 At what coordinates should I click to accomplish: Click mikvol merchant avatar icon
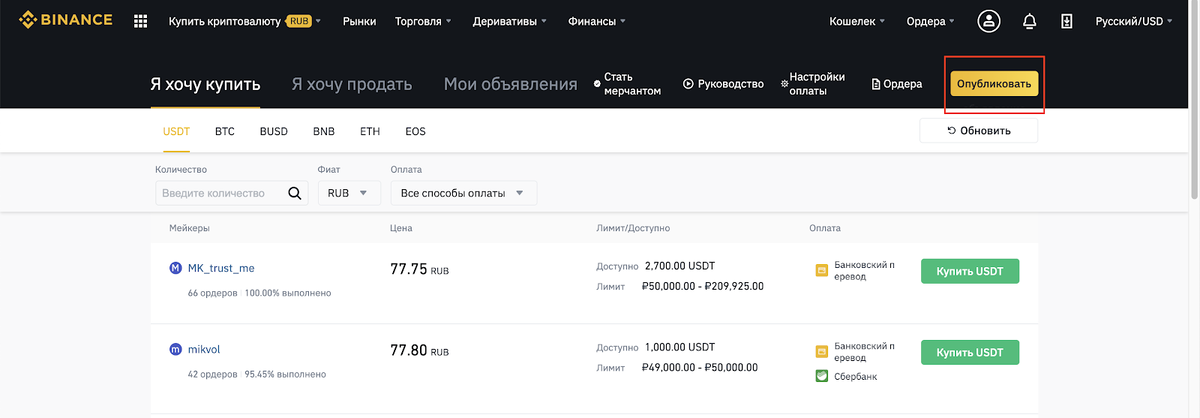pos(176,350)
